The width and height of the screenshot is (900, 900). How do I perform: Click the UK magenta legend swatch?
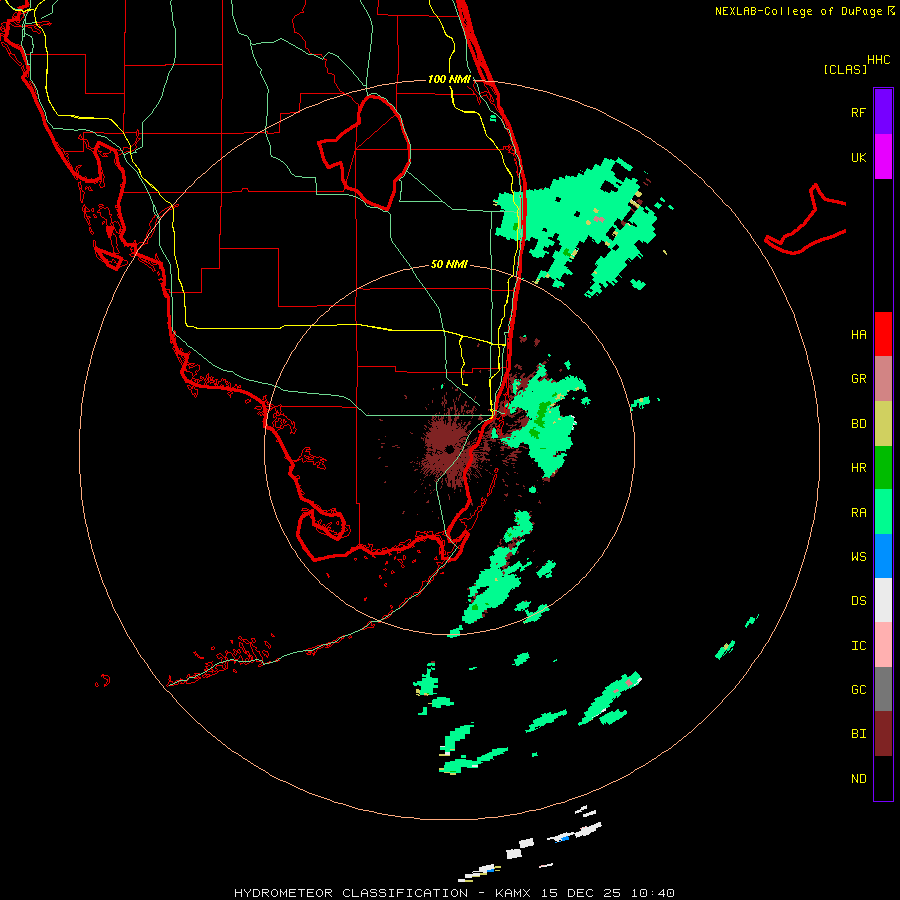[883, 157]
